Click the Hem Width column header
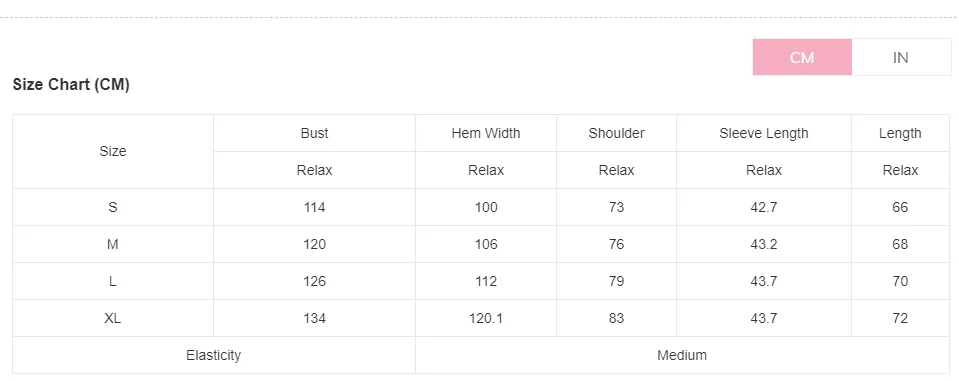This screenshot has height=381, width=959. 486,133
